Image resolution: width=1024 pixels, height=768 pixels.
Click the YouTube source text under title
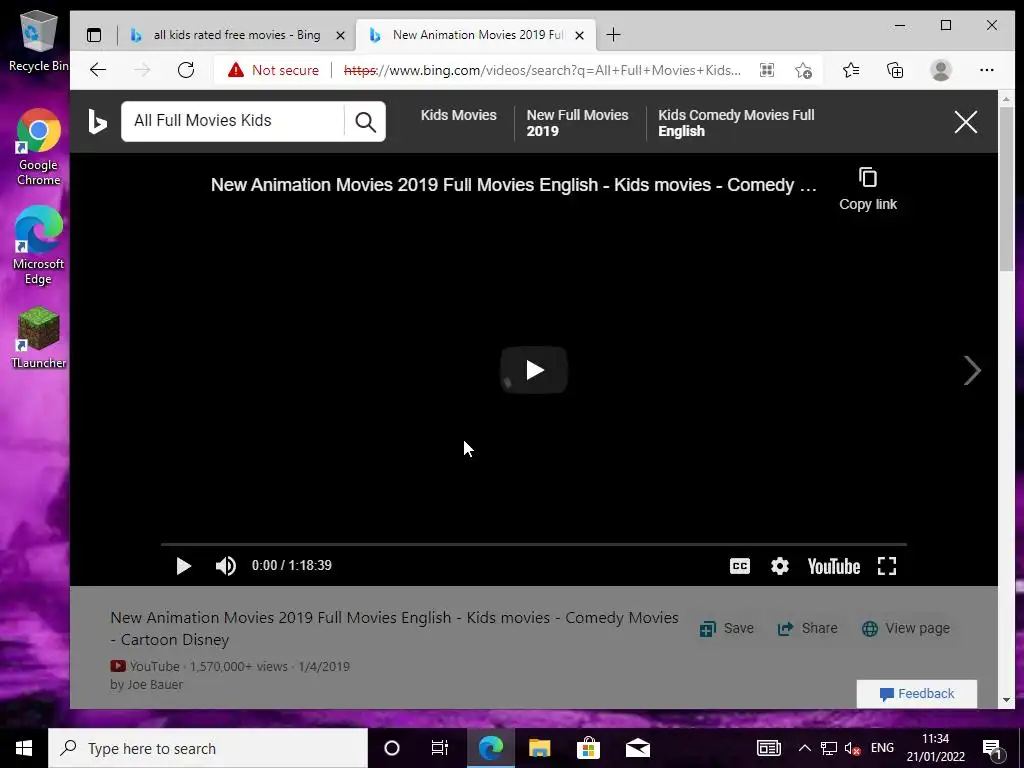(x=154, y=667)
